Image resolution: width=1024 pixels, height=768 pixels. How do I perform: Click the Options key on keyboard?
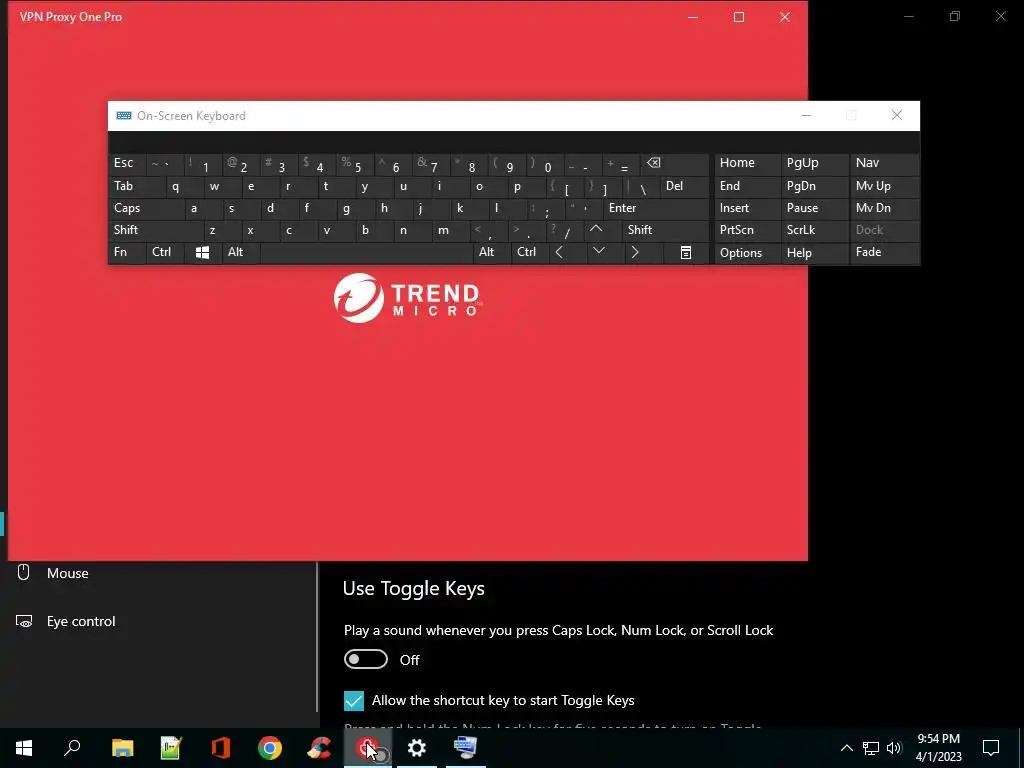pyautogui.click(x=747, y=253)
